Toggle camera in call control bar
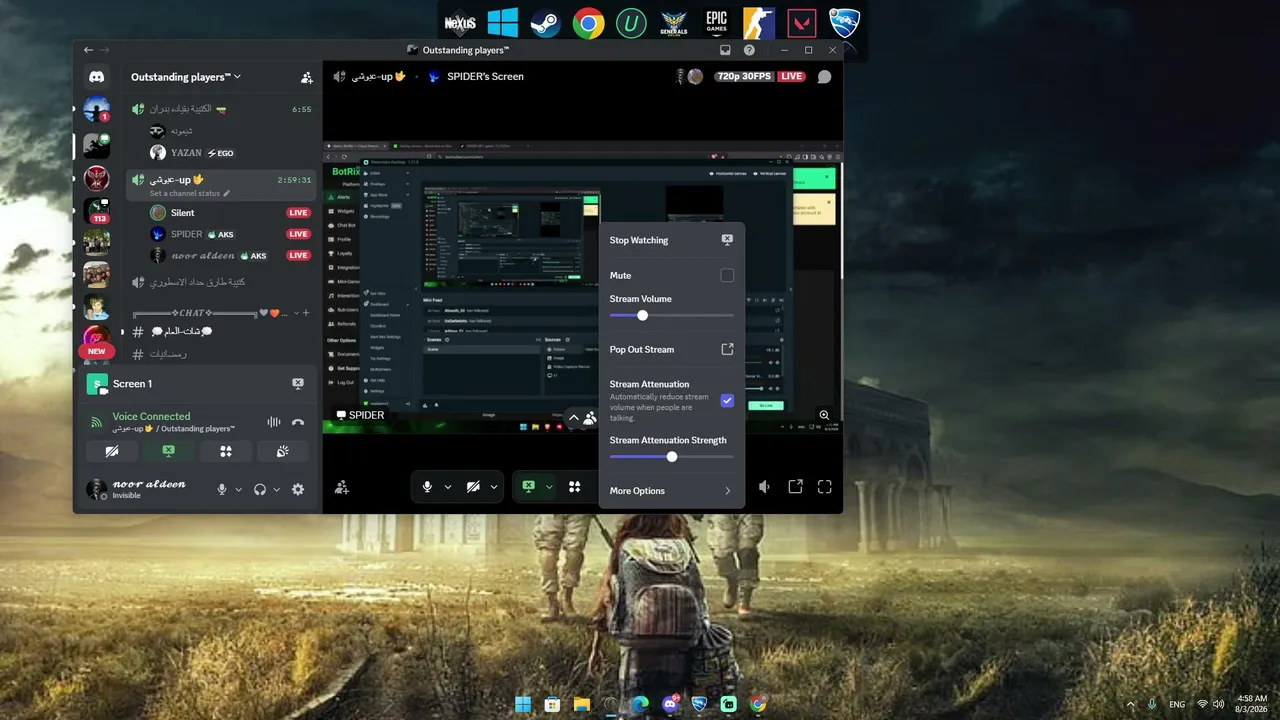Image resolution: width=1280 pixels, height=720 pixels. (x=474, y=487)
